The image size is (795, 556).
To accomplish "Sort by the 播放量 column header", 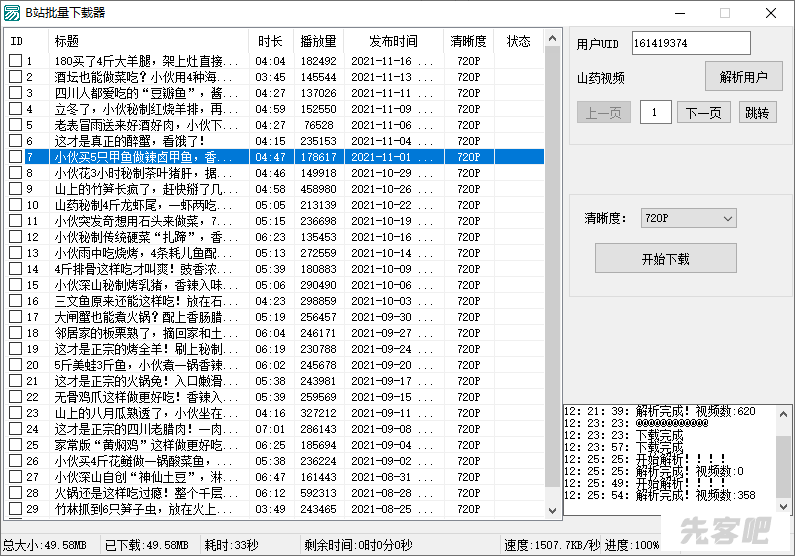I will (318, 41).
